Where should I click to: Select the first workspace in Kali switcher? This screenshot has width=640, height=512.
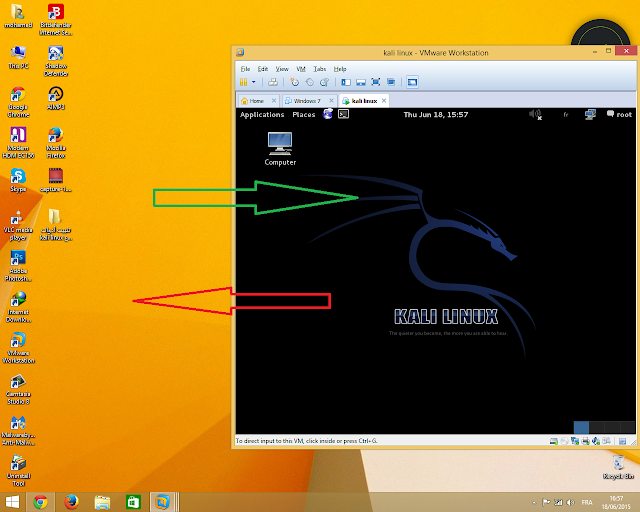click(x=581, y=427)
